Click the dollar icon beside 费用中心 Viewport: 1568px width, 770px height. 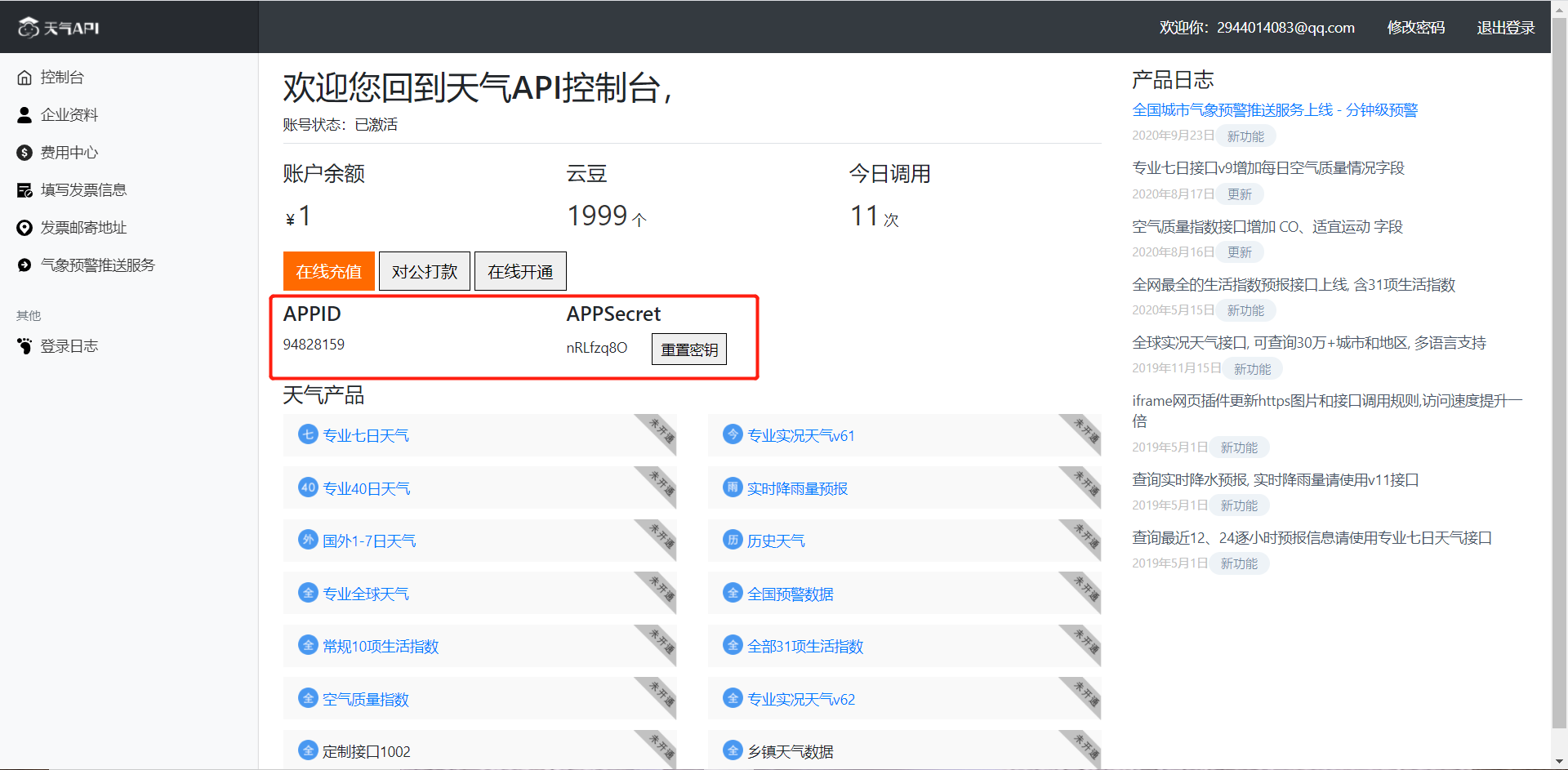tap(24, 153)
